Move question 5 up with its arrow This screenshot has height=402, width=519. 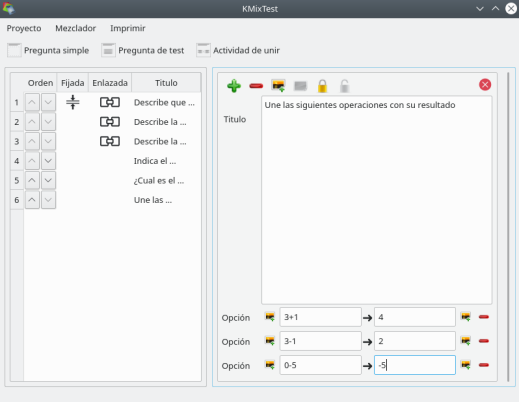click(32, 180)
